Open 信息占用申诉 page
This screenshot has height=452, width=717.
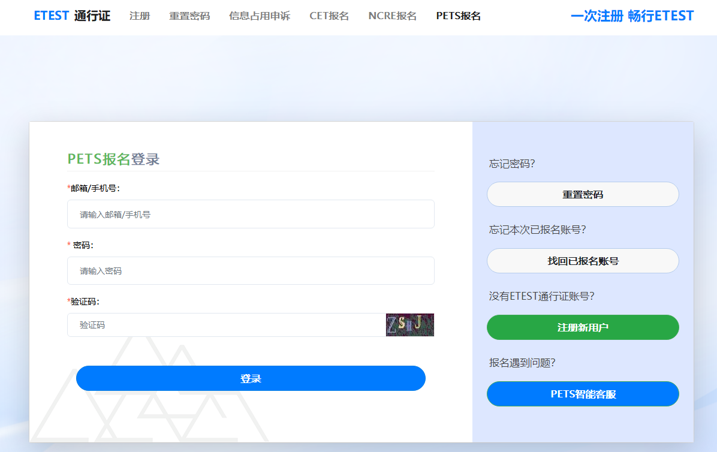pos(259,16)
